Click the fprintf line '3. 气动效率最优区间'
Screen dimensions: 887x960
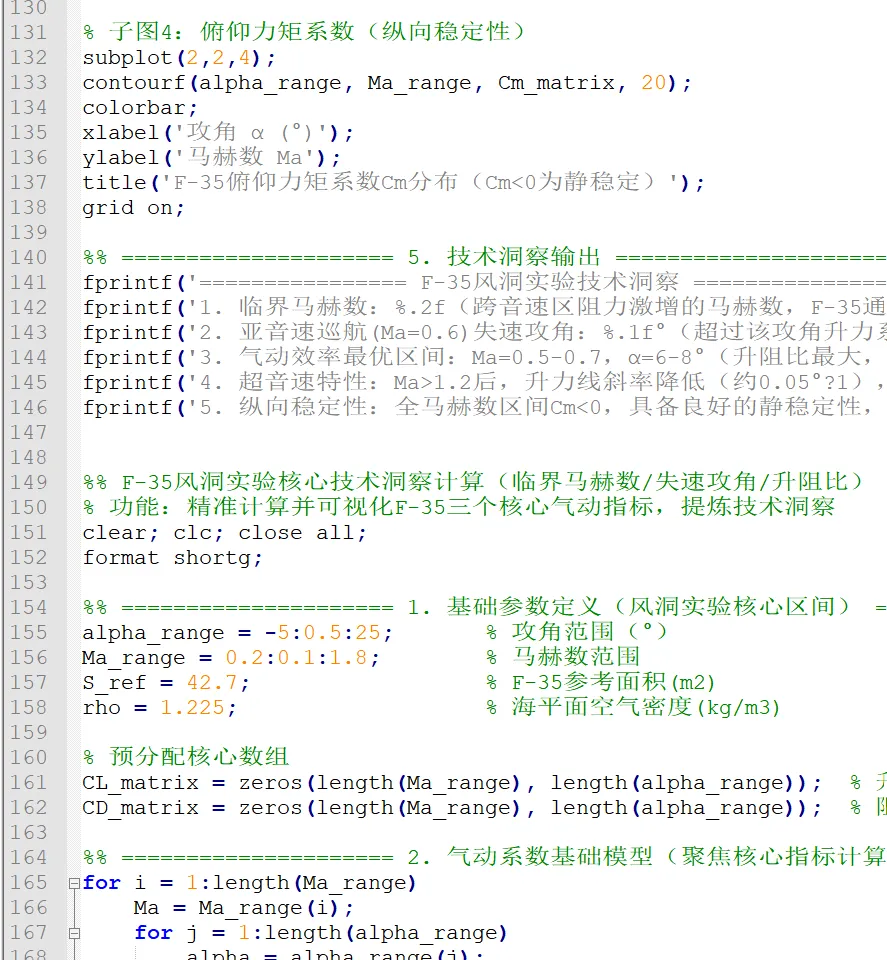[x=484, y=358]
